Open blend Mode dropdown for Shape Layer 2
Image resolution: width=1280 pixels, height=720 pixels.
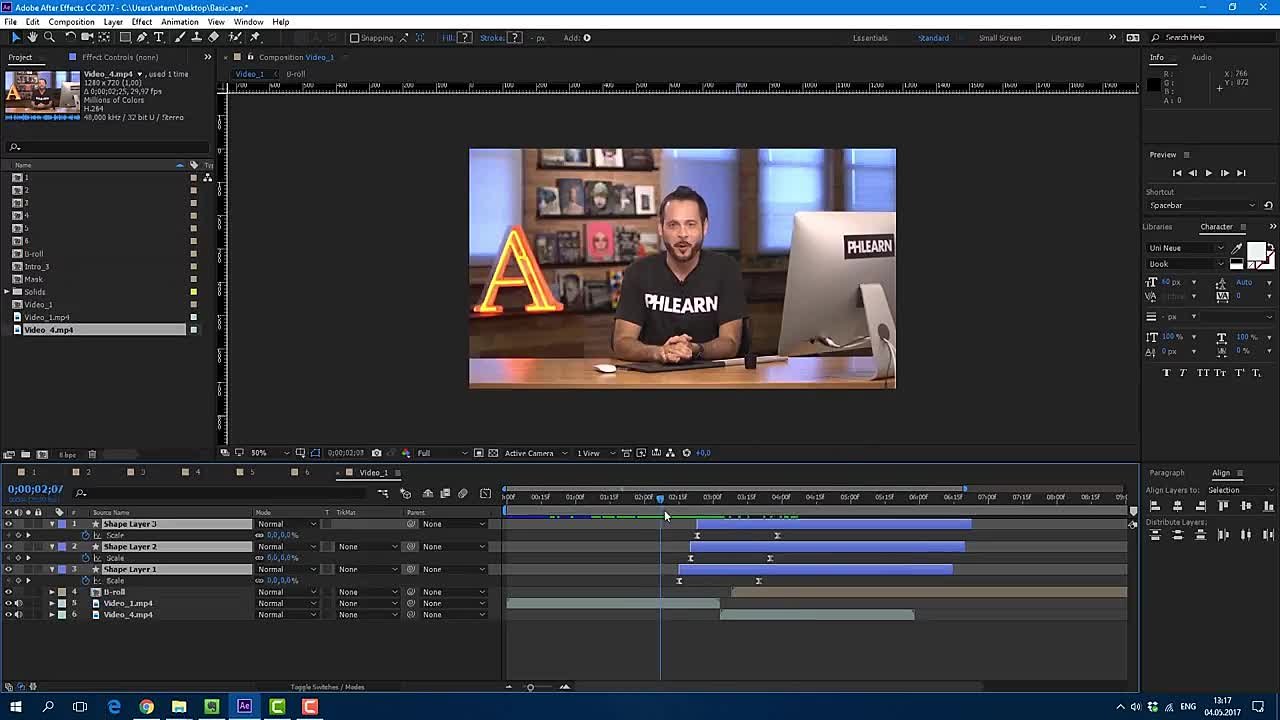[287, 547]
